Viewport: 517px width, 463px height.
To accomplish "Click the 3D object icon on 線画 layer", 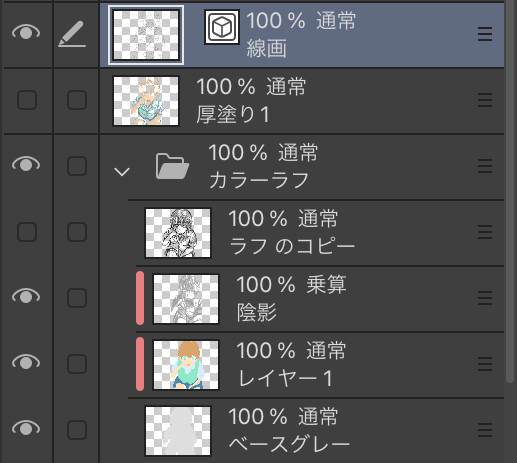I will tap(222, 27).
